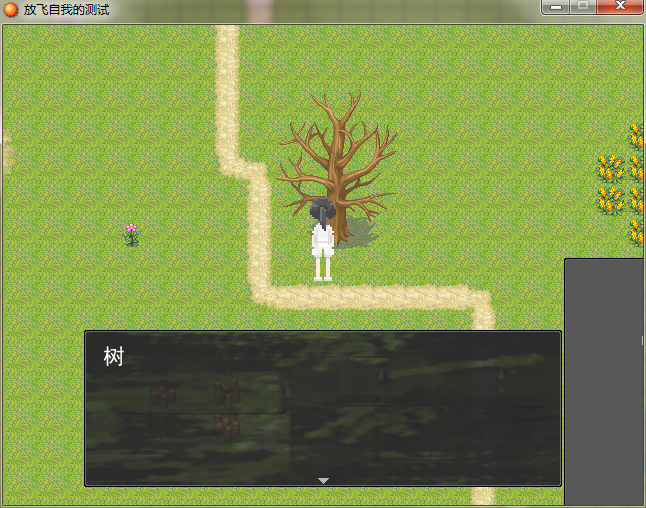Click the bare brown tree
Viewport: 646px width, 508px height.
(x=337, y=167)
